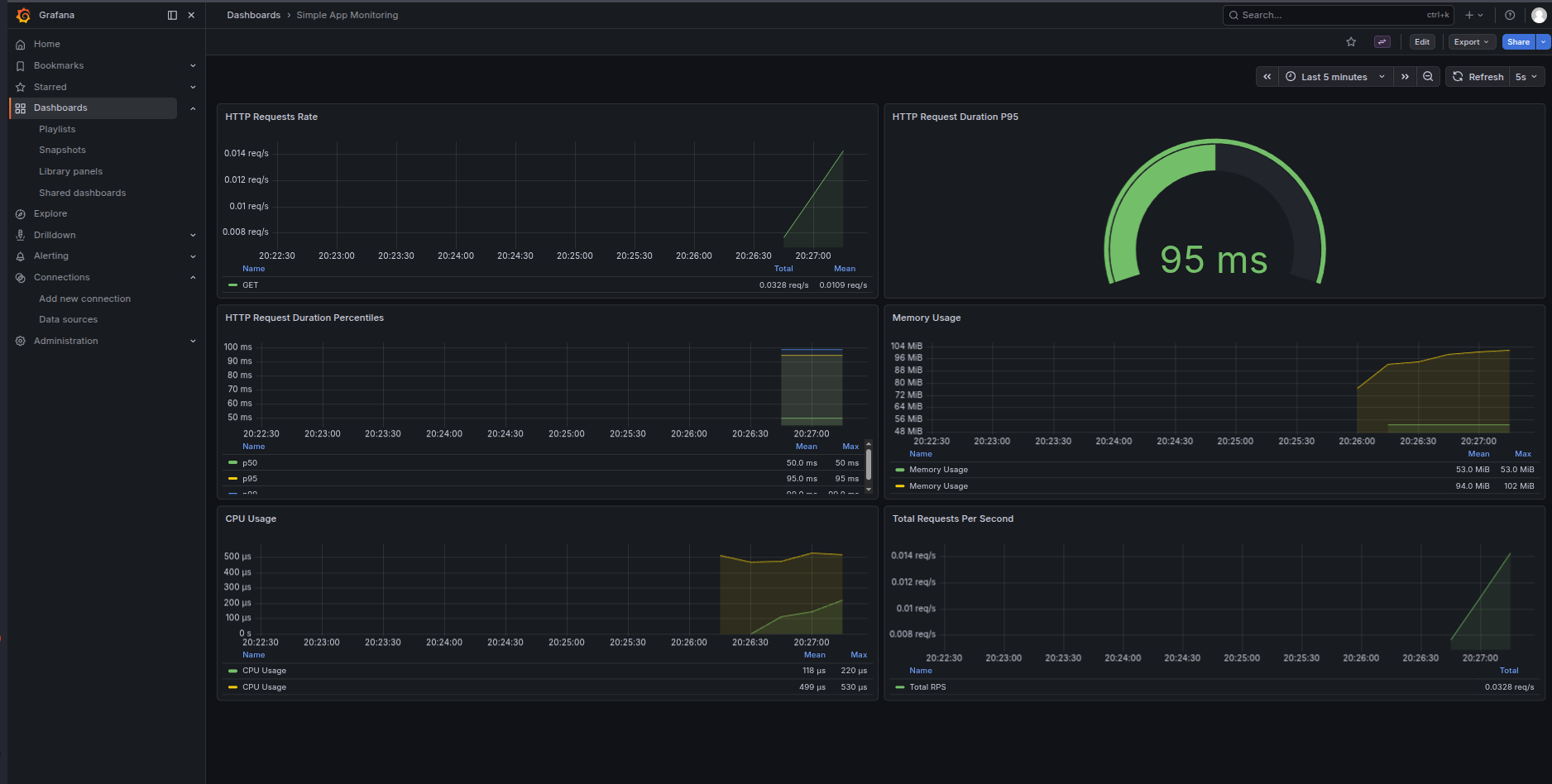Open the plus New menu

(1473, 15)
